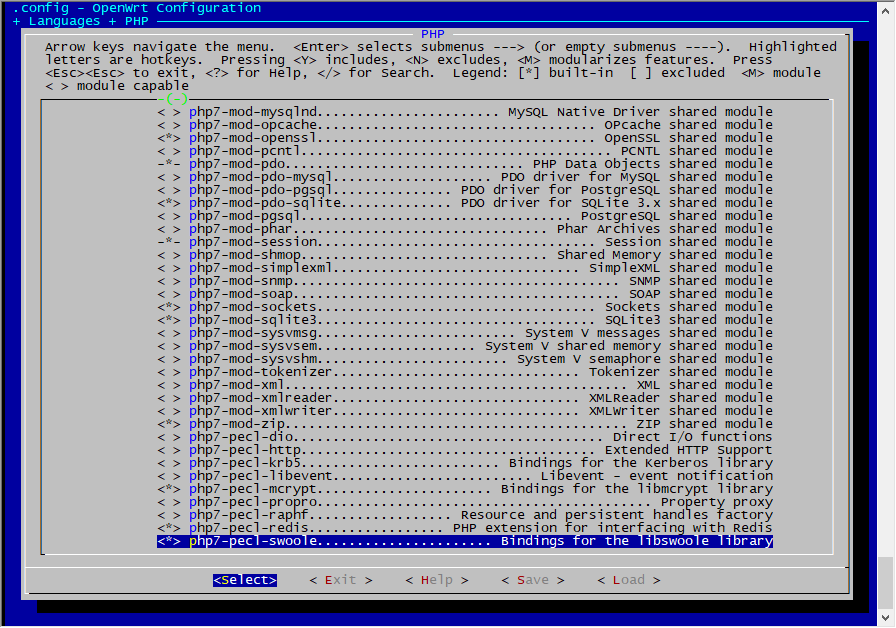
Task: Select the php7-mod-simplexml row
Action: tap(465, 268)
